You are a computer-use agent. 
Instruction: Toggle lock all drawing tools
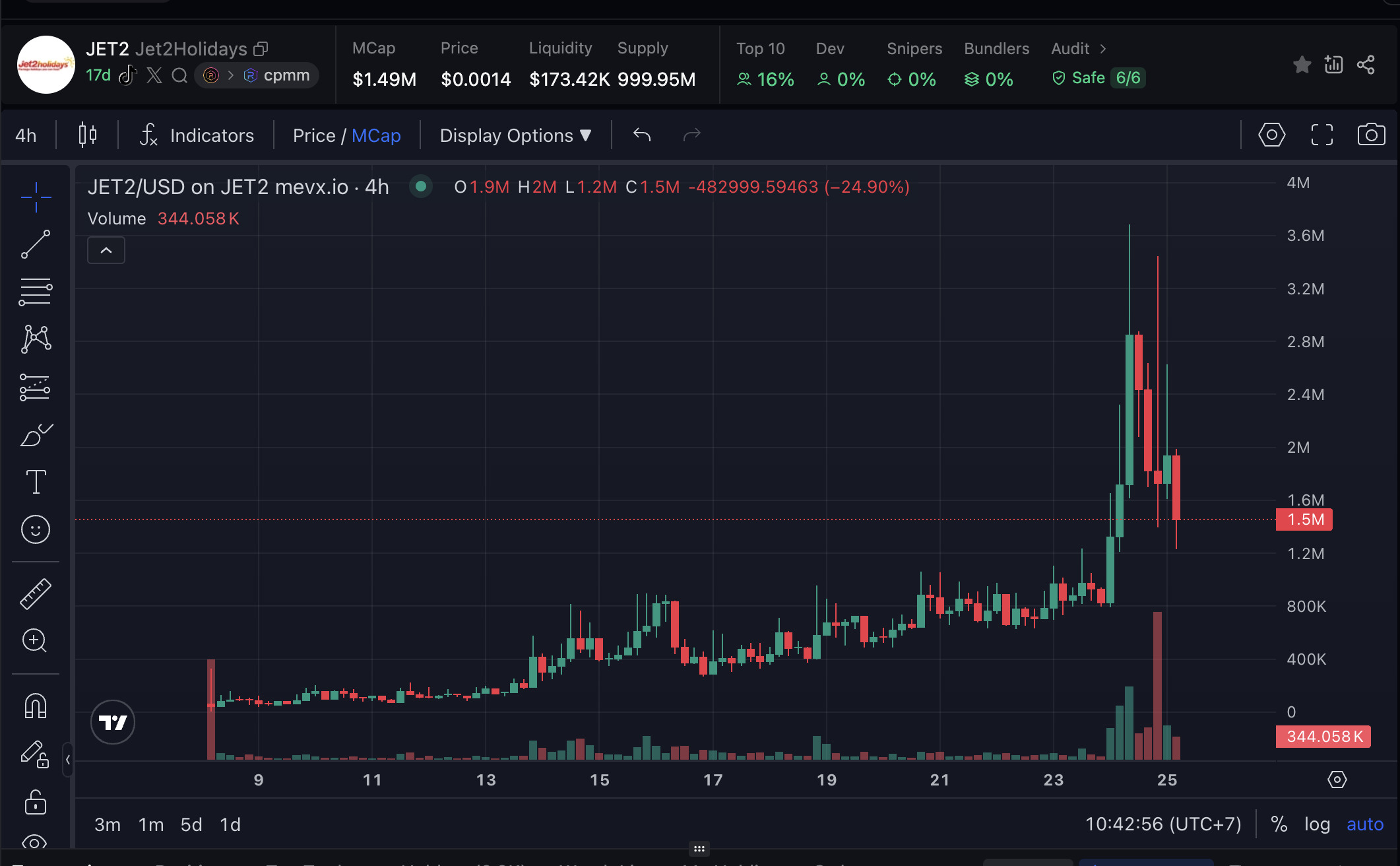[36, 803]
